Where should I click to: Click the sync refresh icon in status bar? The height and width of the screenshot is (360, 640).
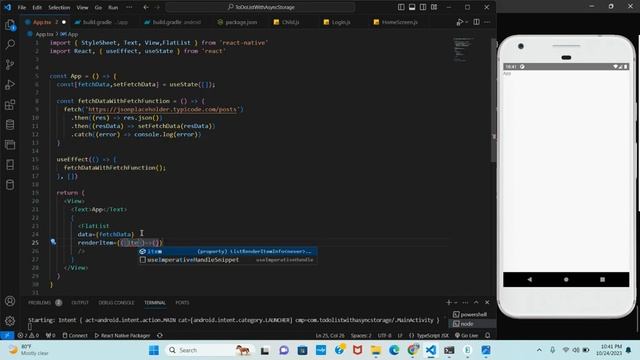pos(160,336)
